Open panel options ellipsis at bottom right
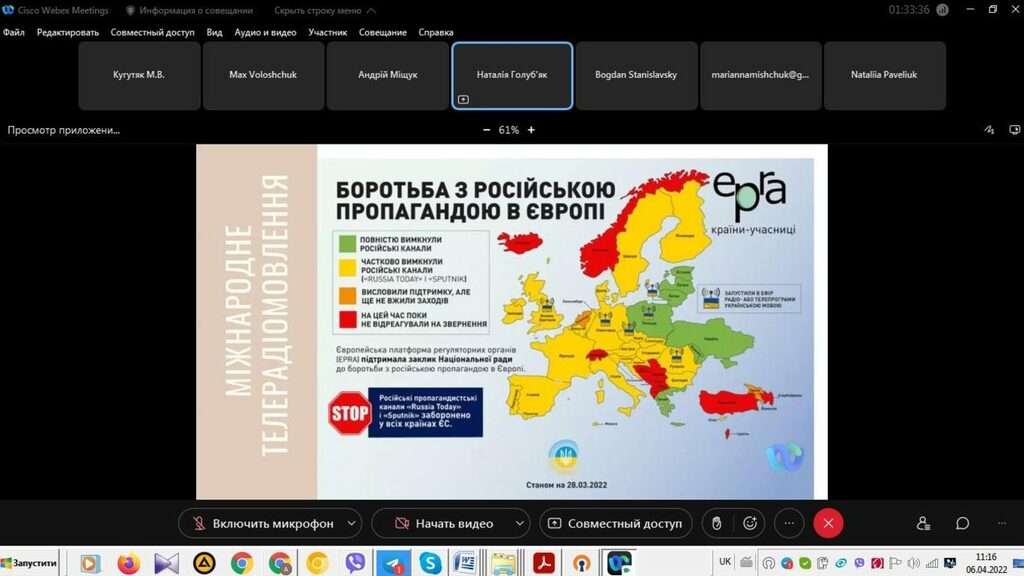The height and width of the screenshot is (576, 1024). (1002, 523)
